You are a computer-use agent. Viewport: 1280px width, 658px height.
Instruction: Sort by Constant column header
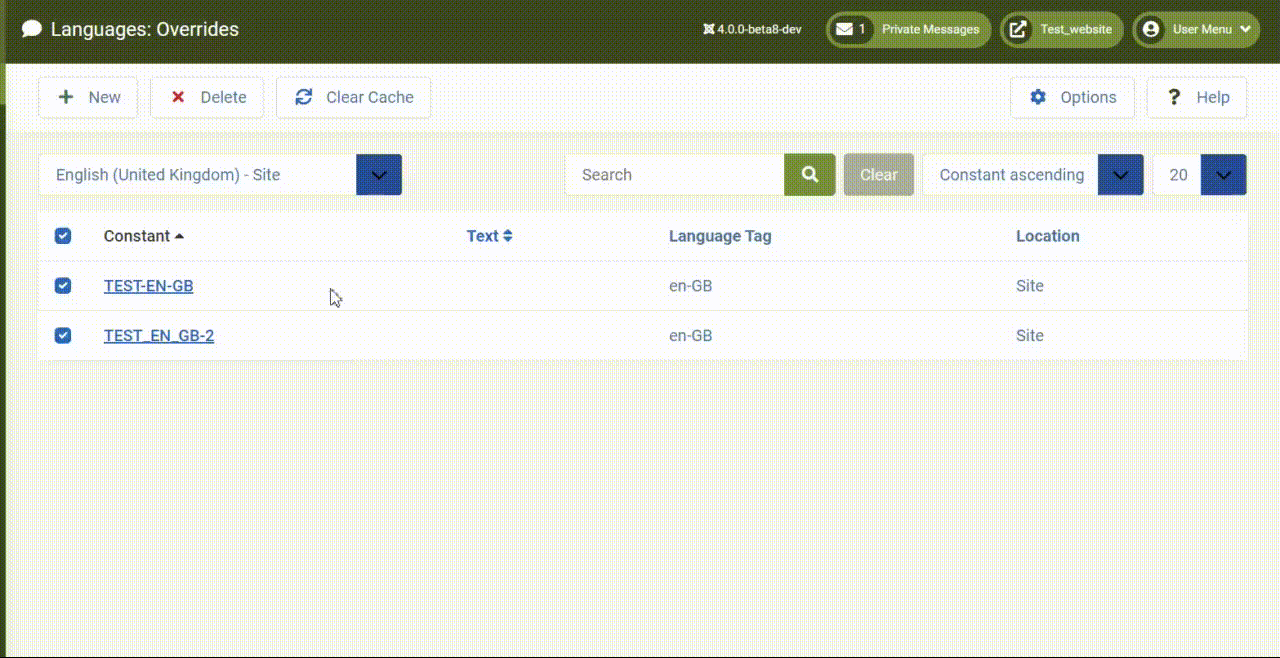tap(144, 236)
